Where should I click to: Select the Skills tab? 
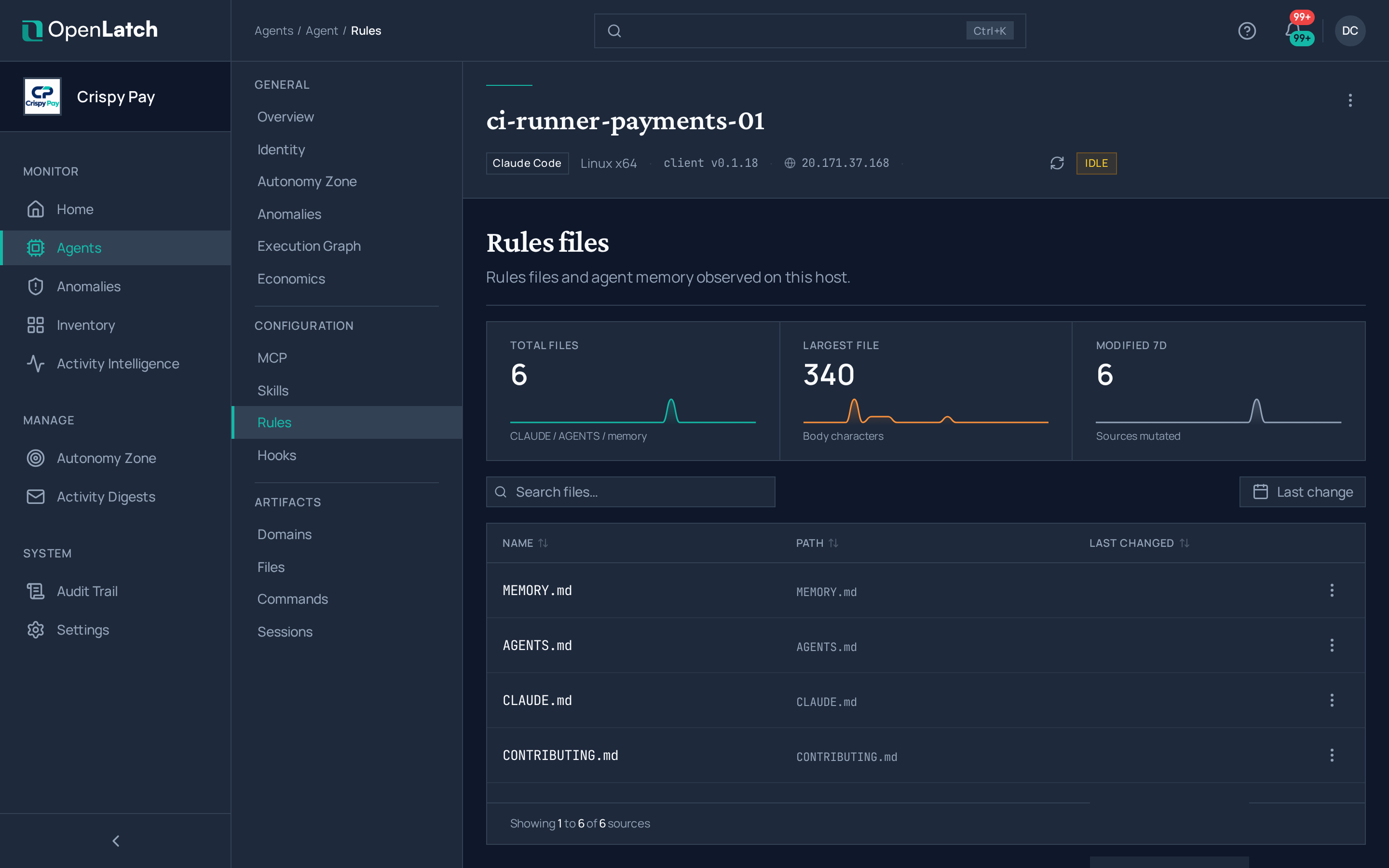[347, 391]
